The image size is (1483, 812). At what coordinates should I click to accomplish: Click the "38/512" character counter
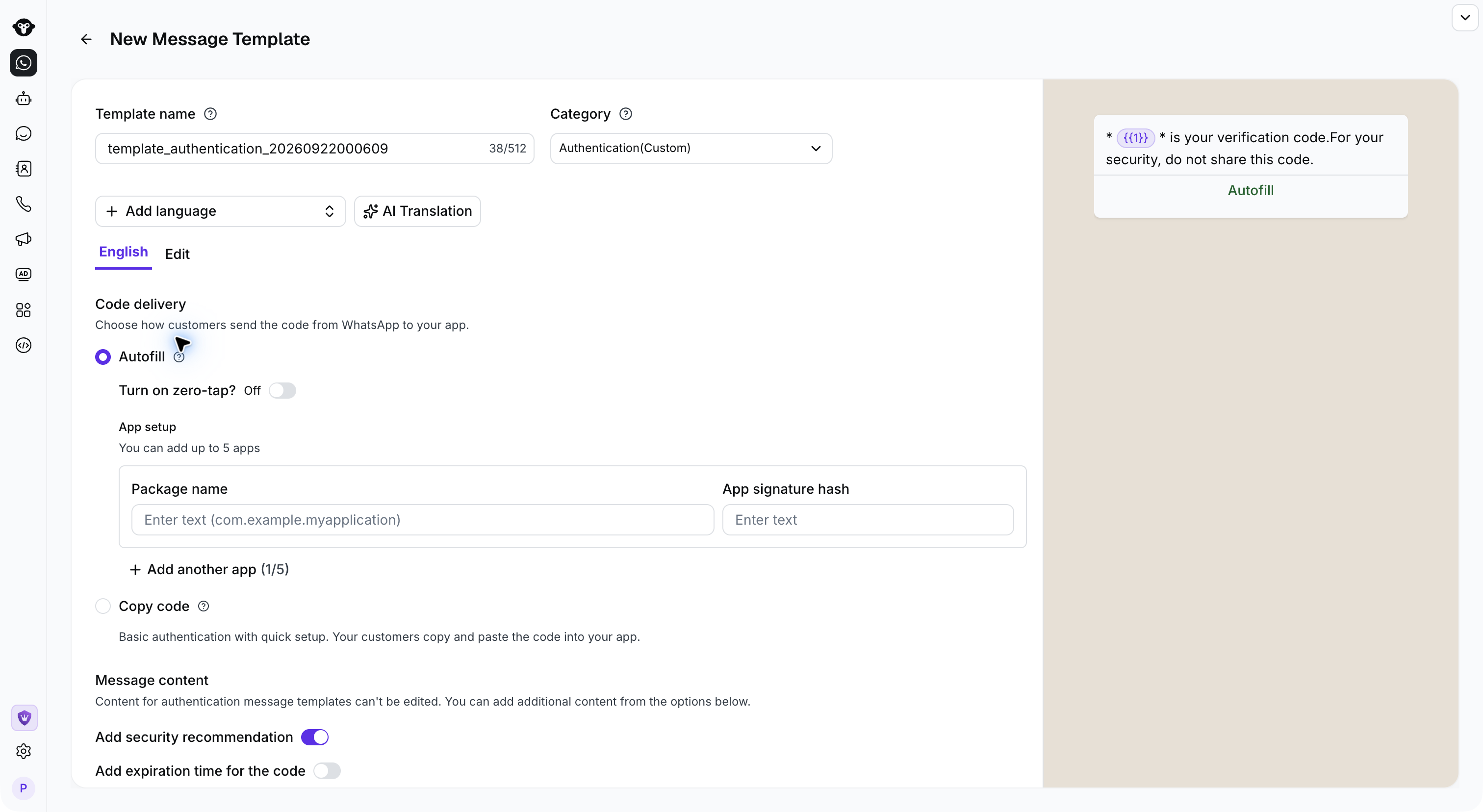(508, 149)
